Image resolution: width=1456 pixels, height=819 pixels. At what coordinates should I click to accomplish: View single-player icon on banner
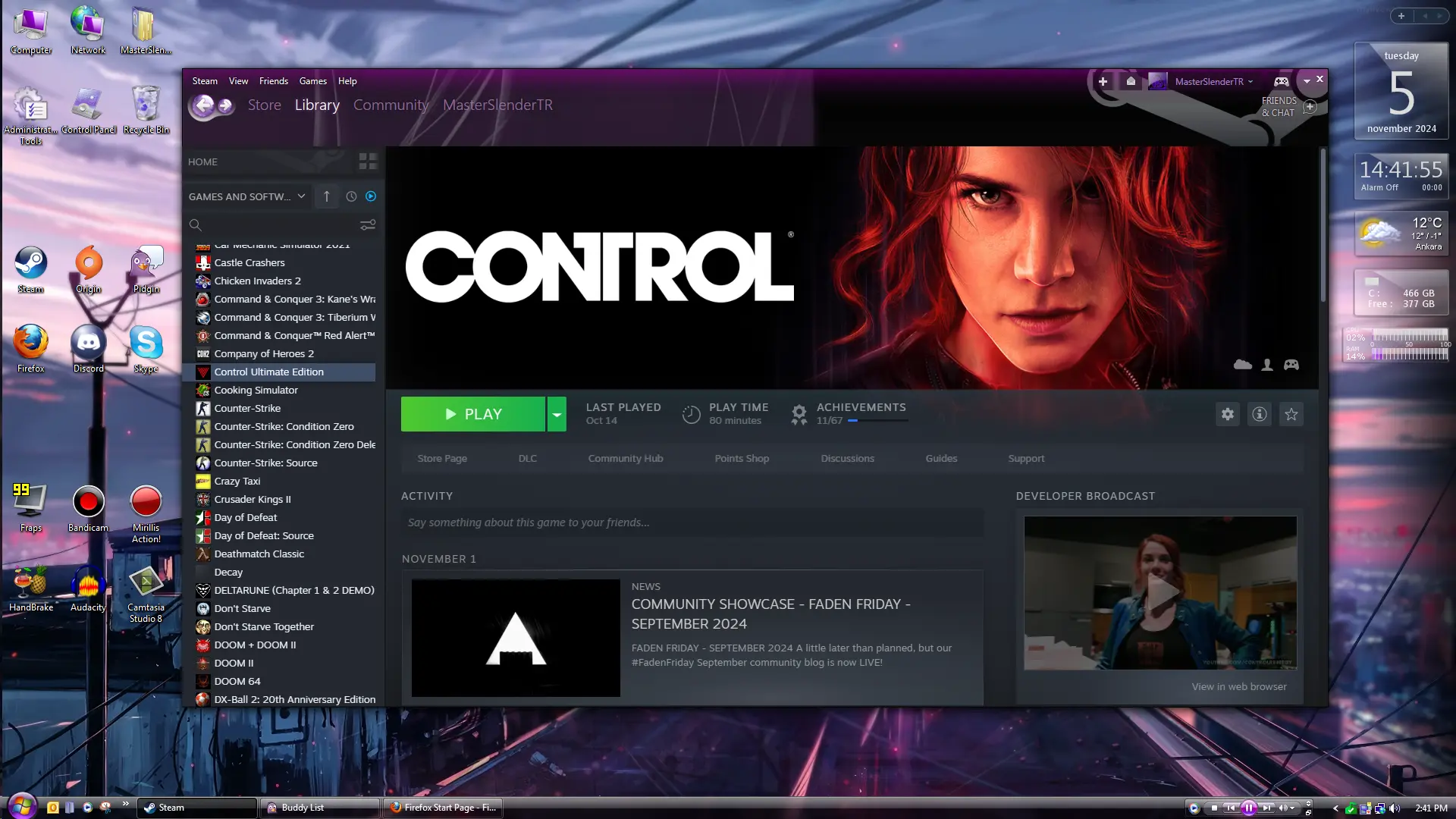click(x=1267, y=365)
